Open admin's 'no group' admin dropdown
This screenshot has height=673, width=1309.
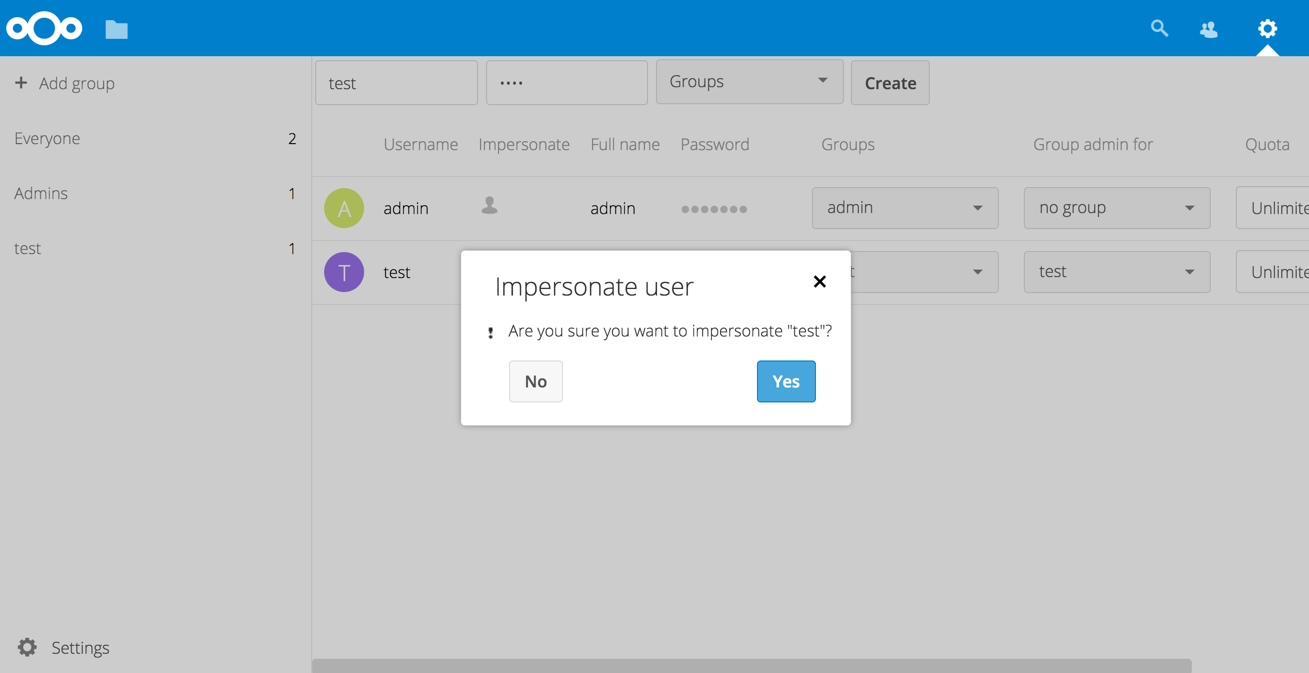tap(1116, 208)
